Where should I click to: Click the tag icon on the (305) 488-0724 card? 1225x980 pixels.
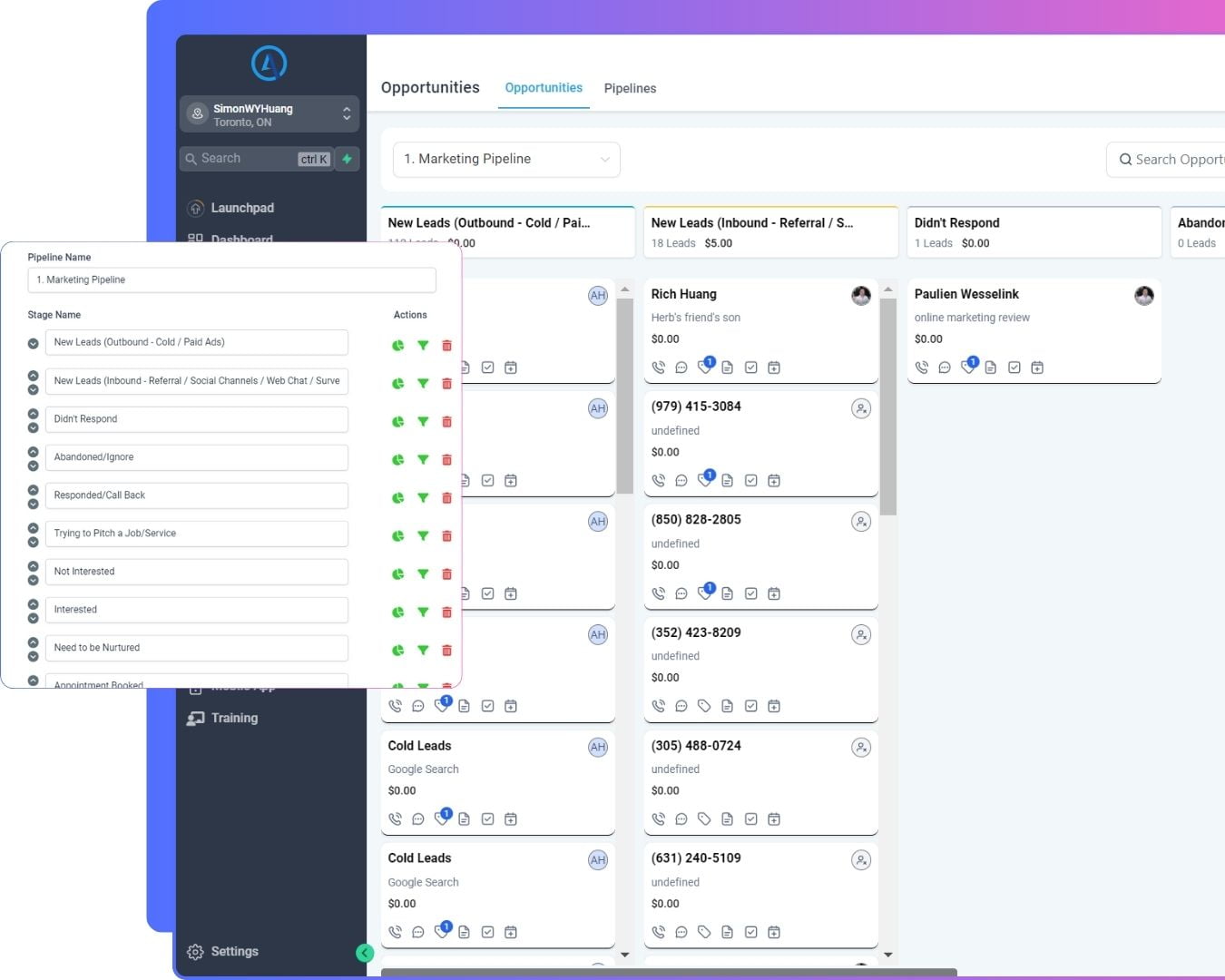704,819
